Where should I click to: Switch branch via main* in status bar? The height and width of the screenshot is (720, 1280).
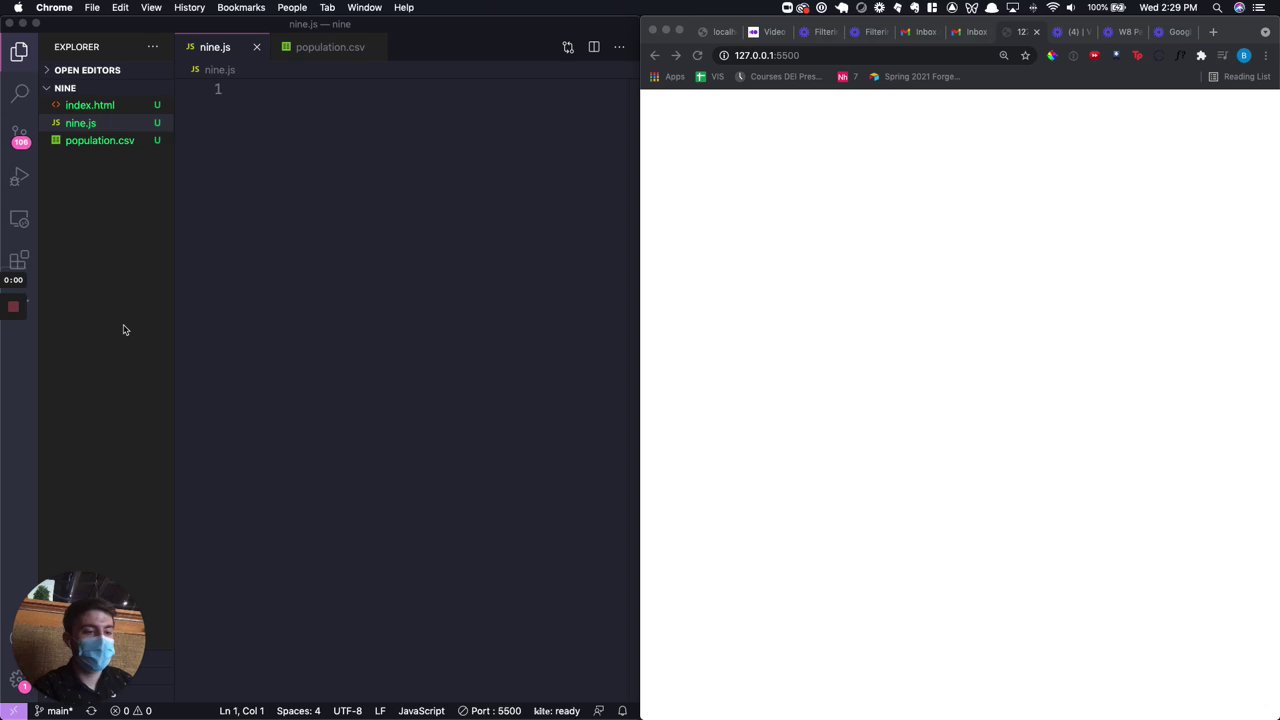click(54, 711)
